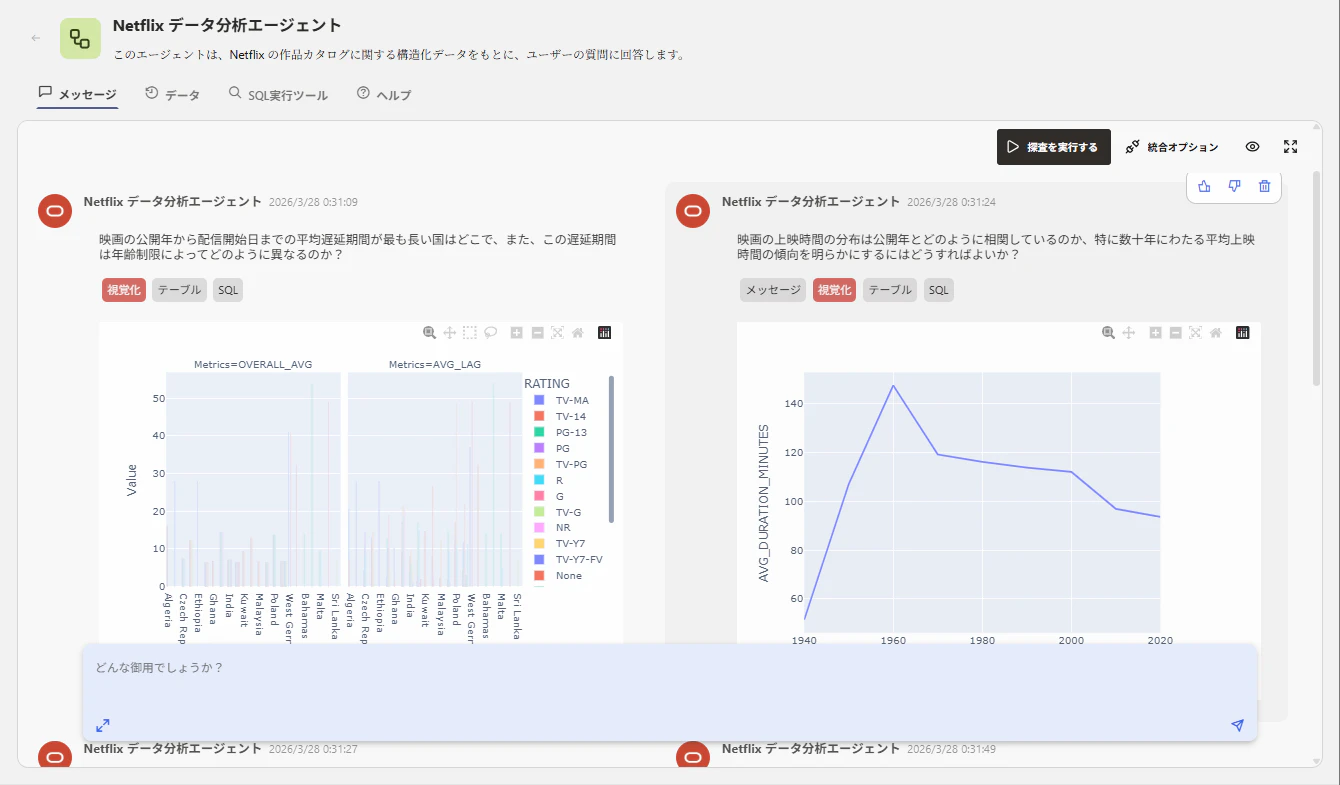
Task: Select テーブル chip in the 0:31:09 message
Action: 179,290
